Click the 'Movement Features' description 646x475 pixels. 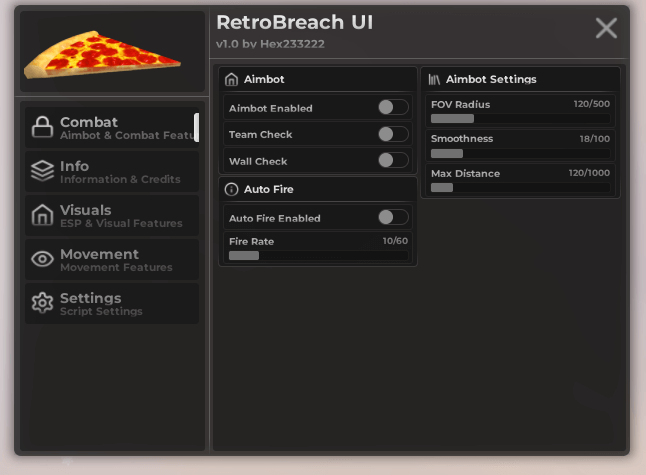(116, 267)
